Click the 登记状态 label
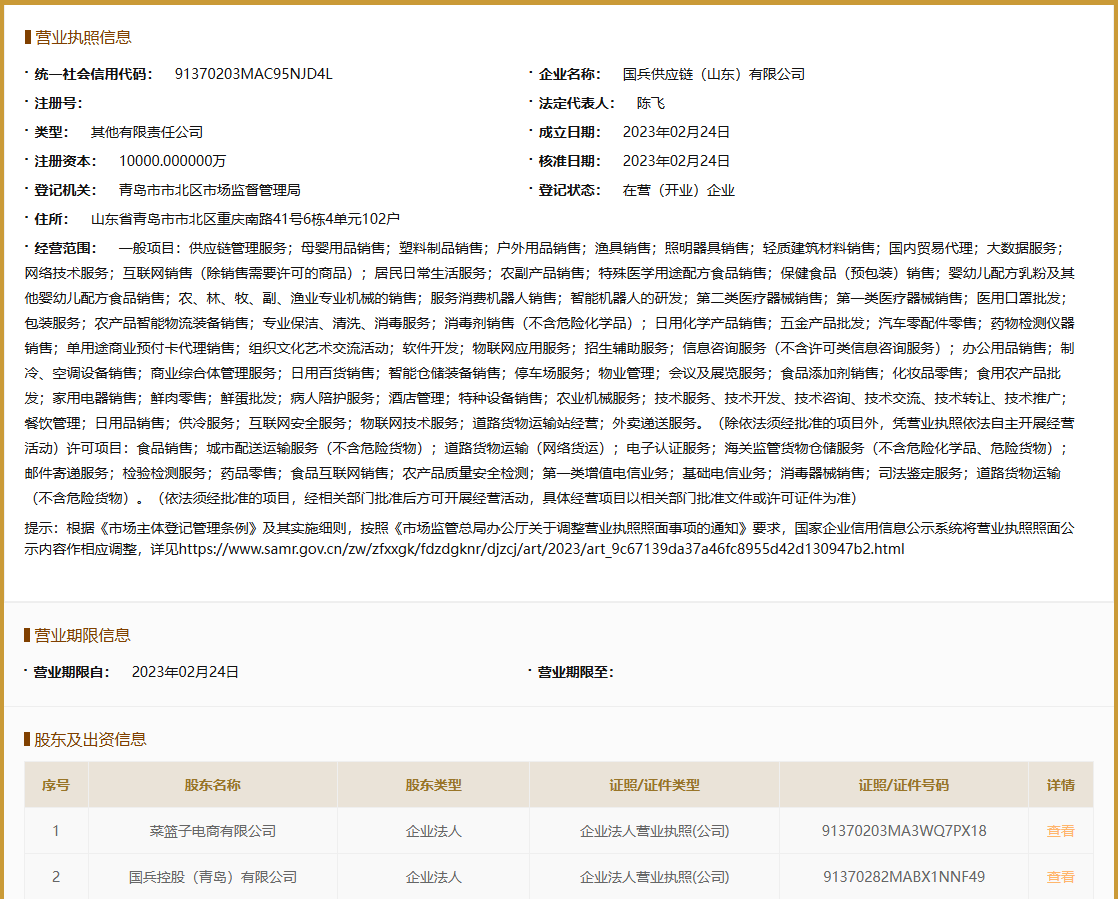Viewport: 1118px width, 899px height. pos(570,190)
